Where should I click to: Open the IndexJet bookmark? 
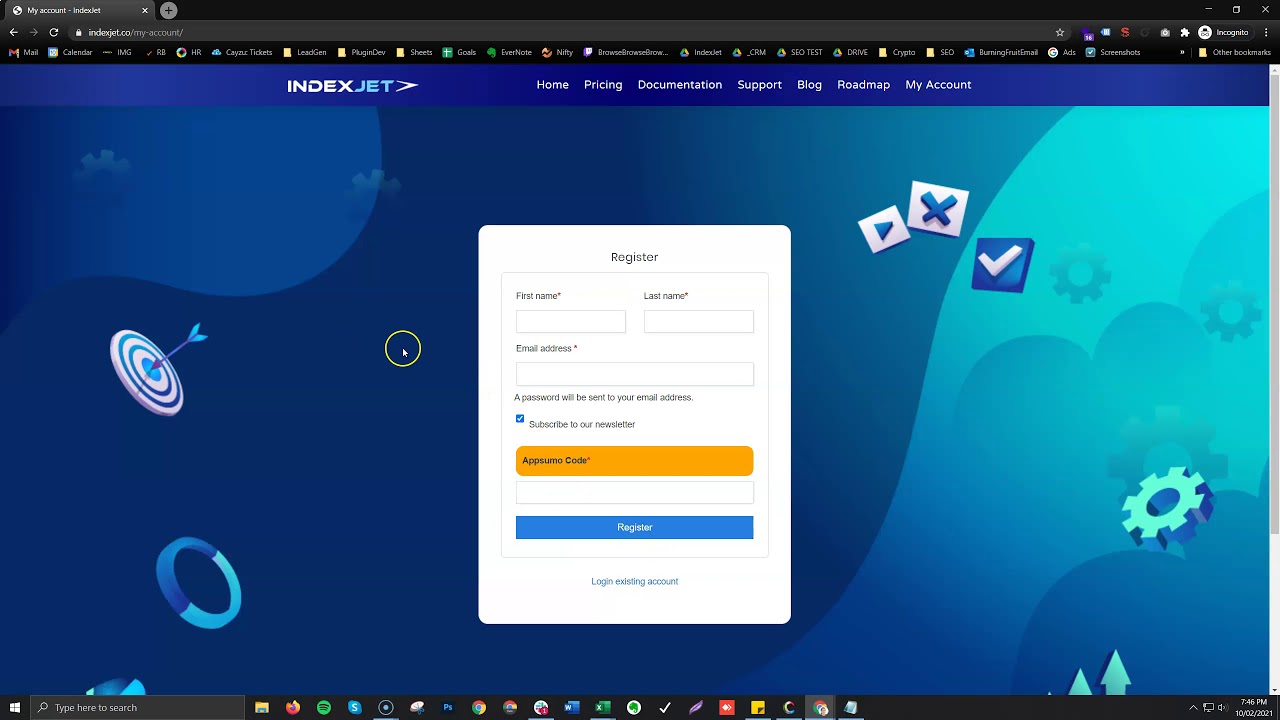coord(701,52)
